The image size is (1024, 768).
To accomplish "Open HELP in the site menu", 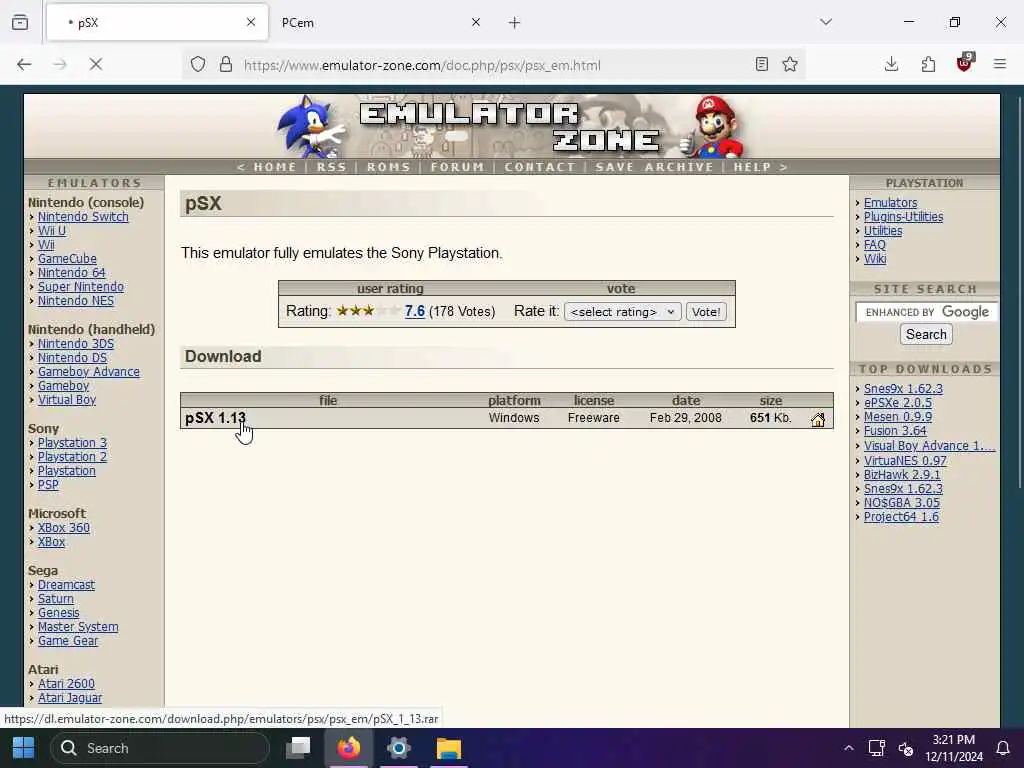I will pyautogui.click(x=752, y=167).
